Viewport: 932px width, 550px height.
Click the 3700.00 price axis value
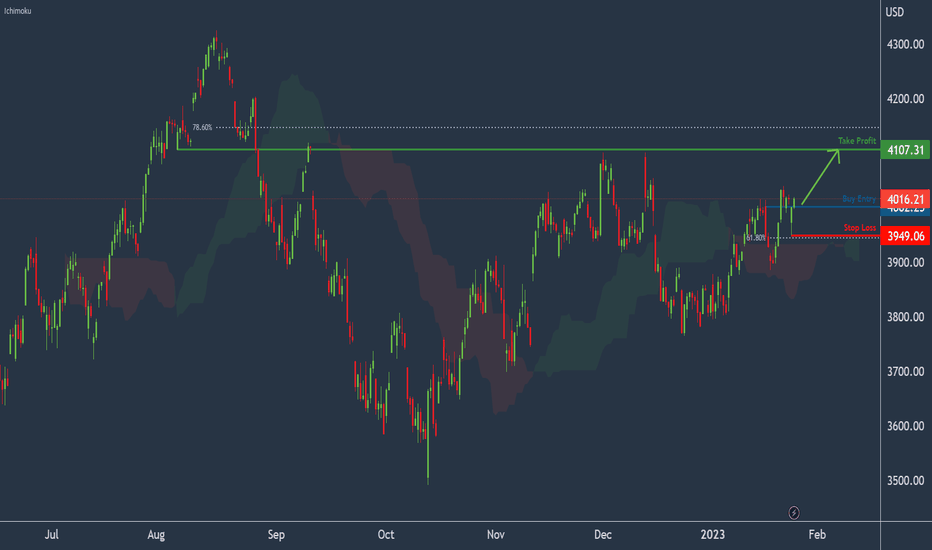point(905,372)
